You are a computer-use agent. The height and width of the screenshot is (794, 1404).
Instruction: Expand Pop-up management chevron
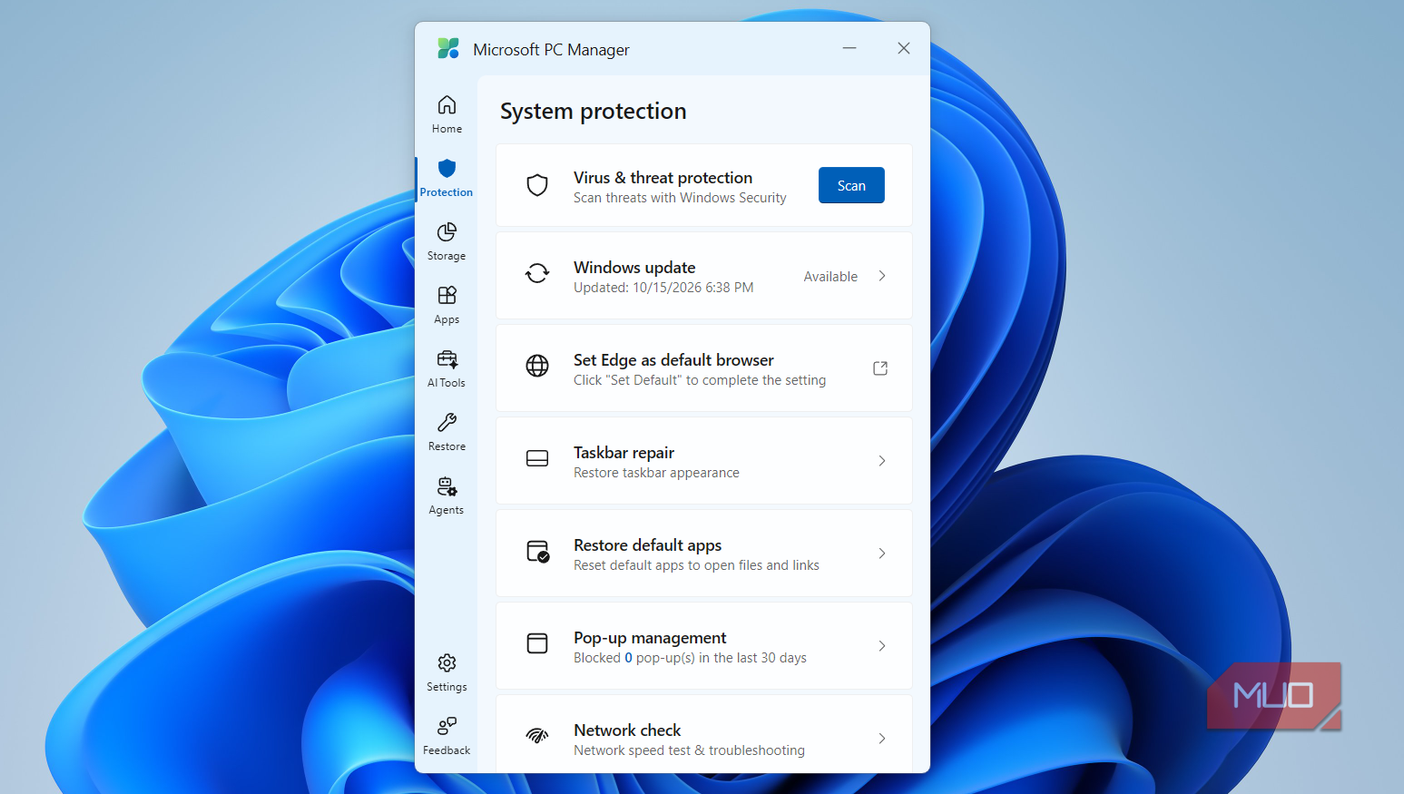[x=882, y=646]
